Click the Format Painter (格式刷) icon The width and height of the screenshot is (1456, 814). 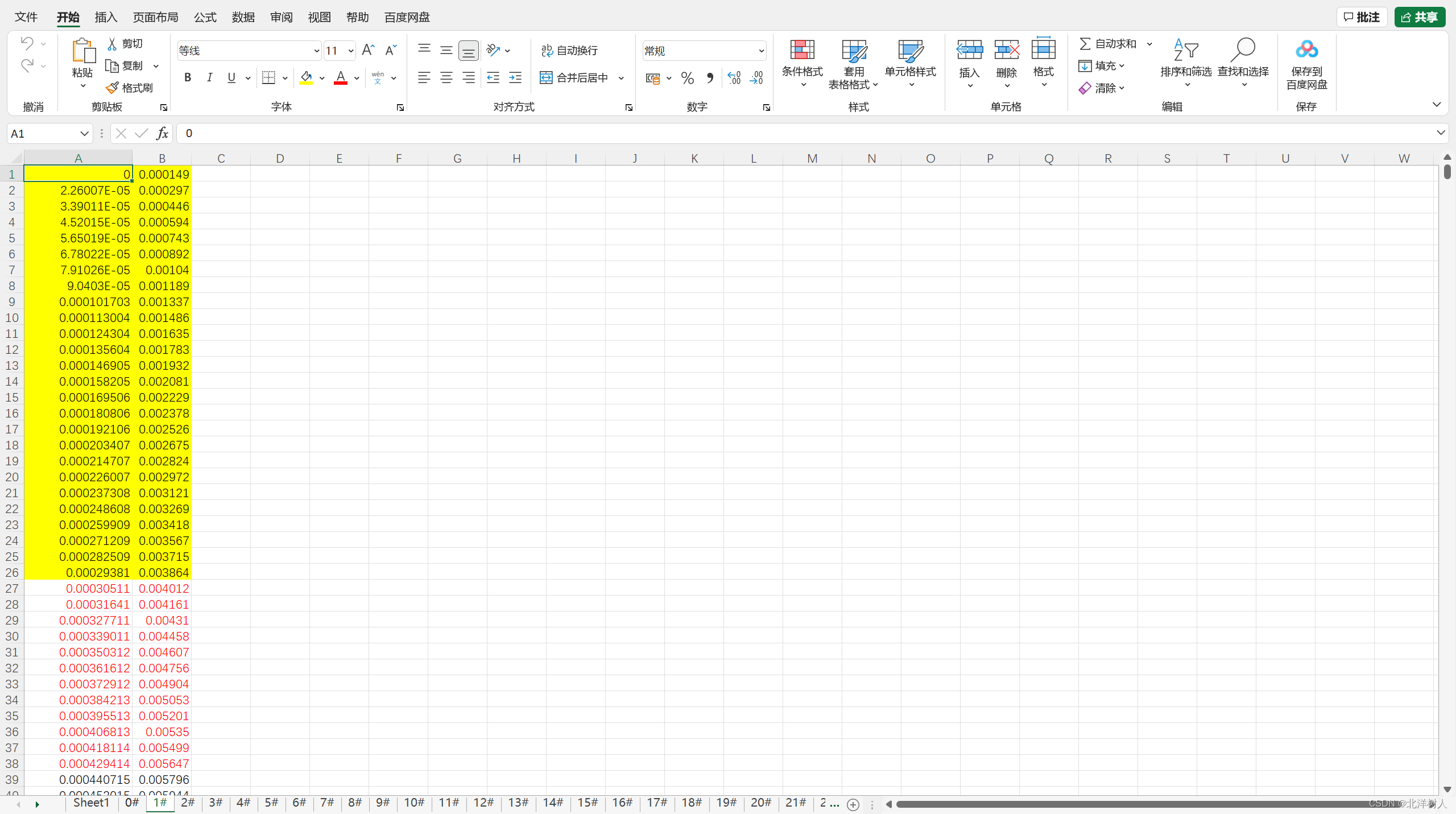(112, 88)
